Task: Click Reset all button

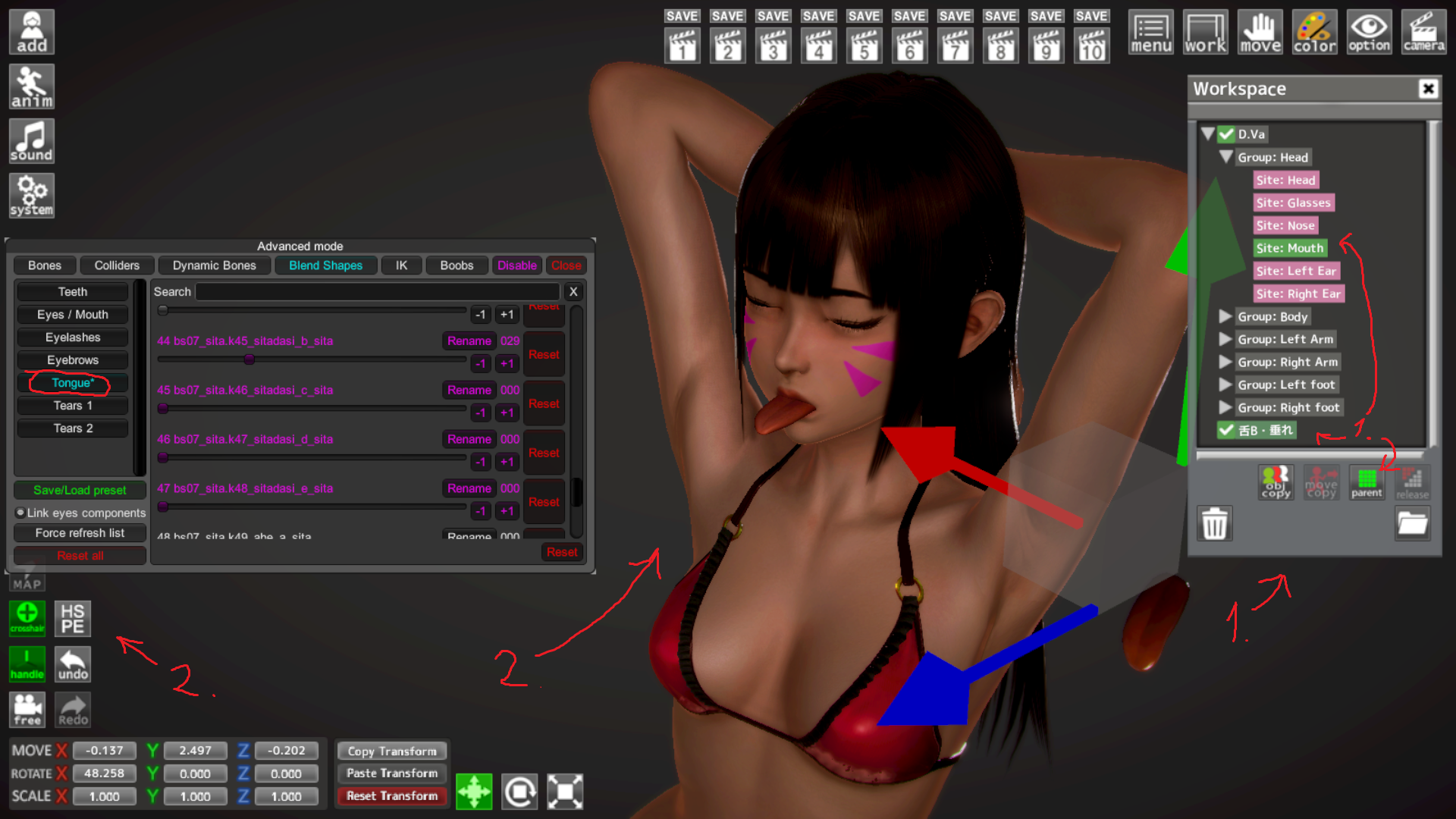Action: [80, 556]
